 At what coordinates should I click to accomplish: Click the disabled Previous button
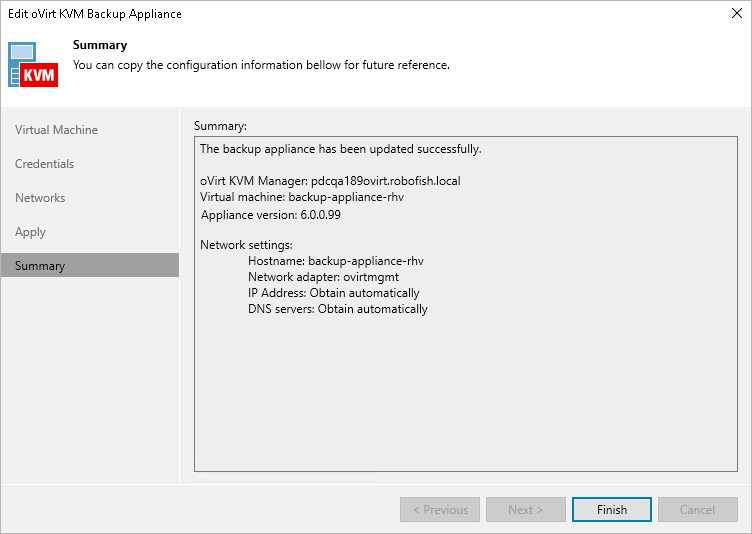tap(440, 510)
